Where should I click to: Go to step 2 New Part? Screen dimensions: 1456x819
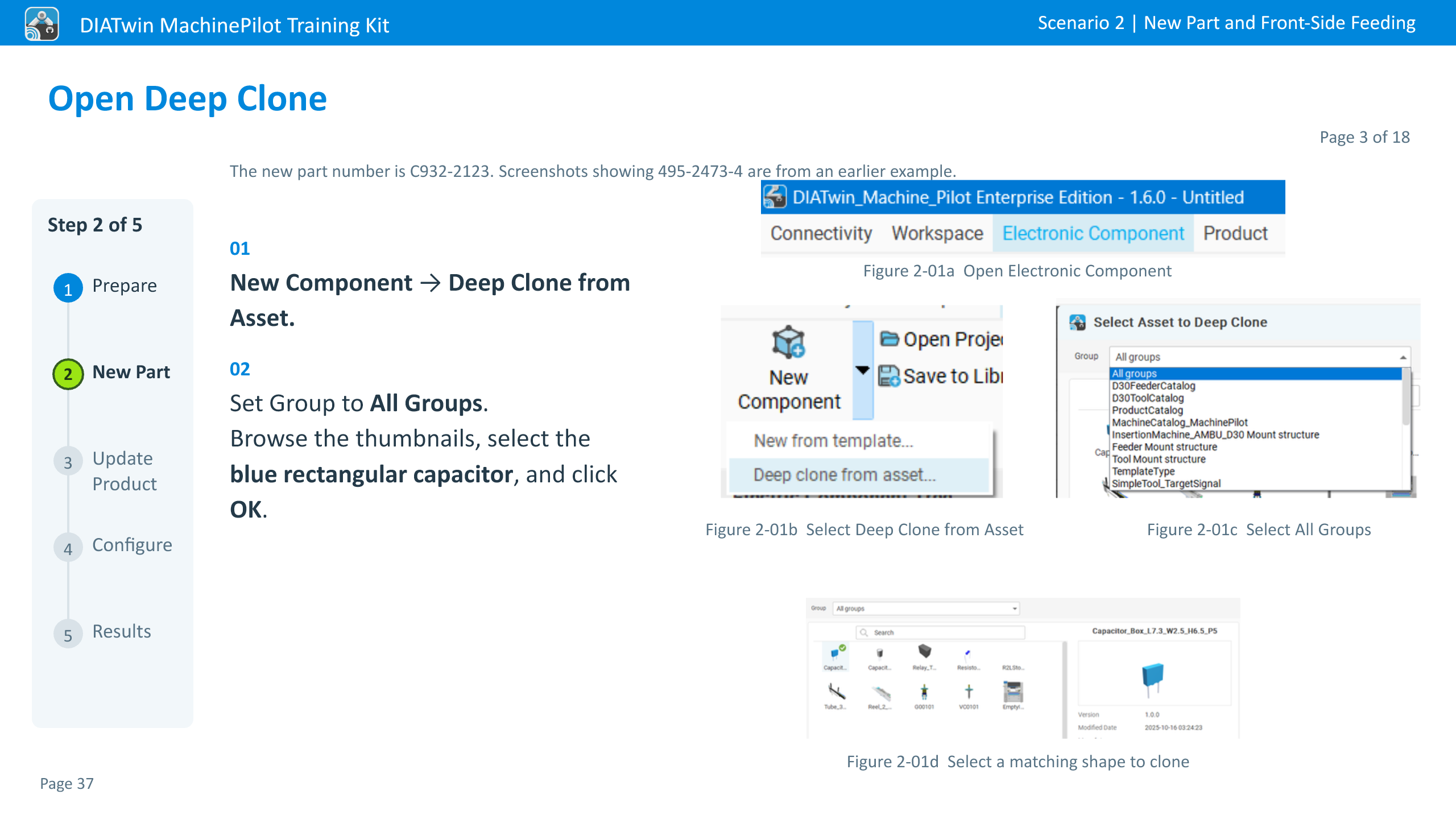coord(111,373)
